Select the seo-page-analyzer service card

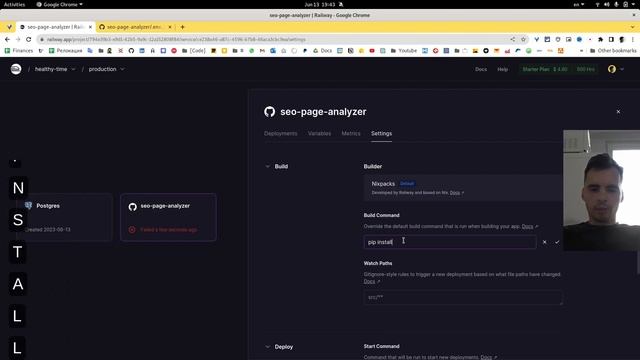[168, 217]
